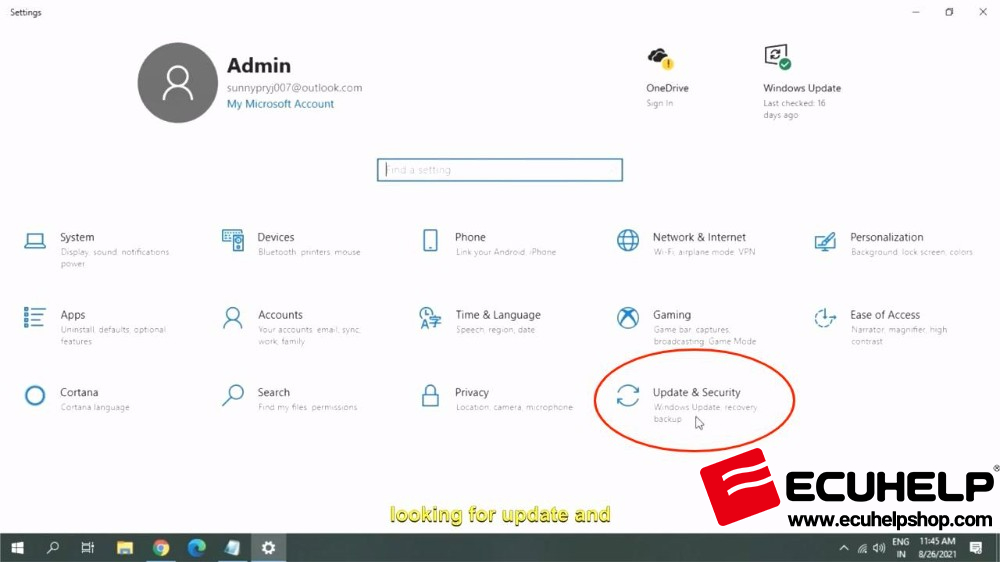Open the Gaming Xbox icon
This screenshot has width=1000, height=562.
point(628,318)
